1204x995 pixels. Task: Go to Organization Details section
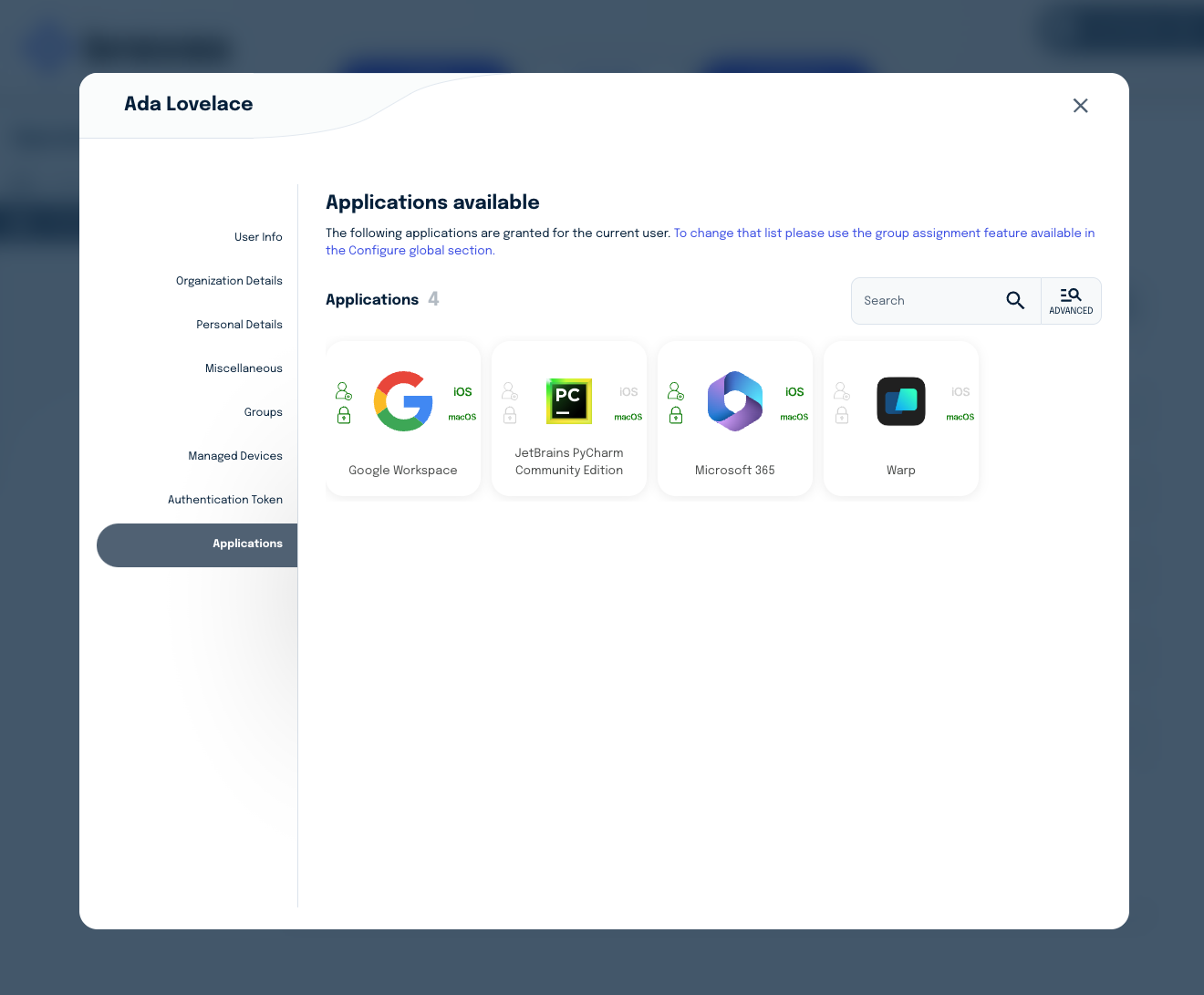click(x=229, y=281)
